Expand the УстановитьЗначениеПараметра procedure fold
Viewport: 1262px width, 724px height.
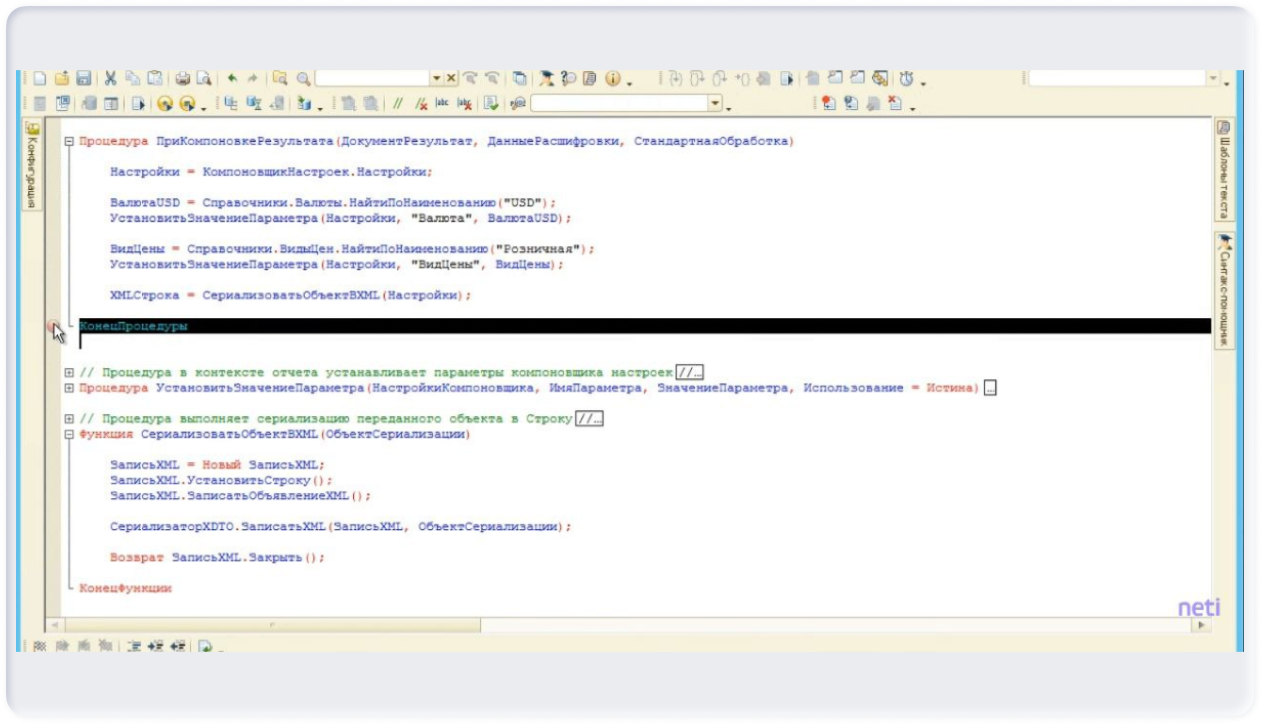click(69, 388)
